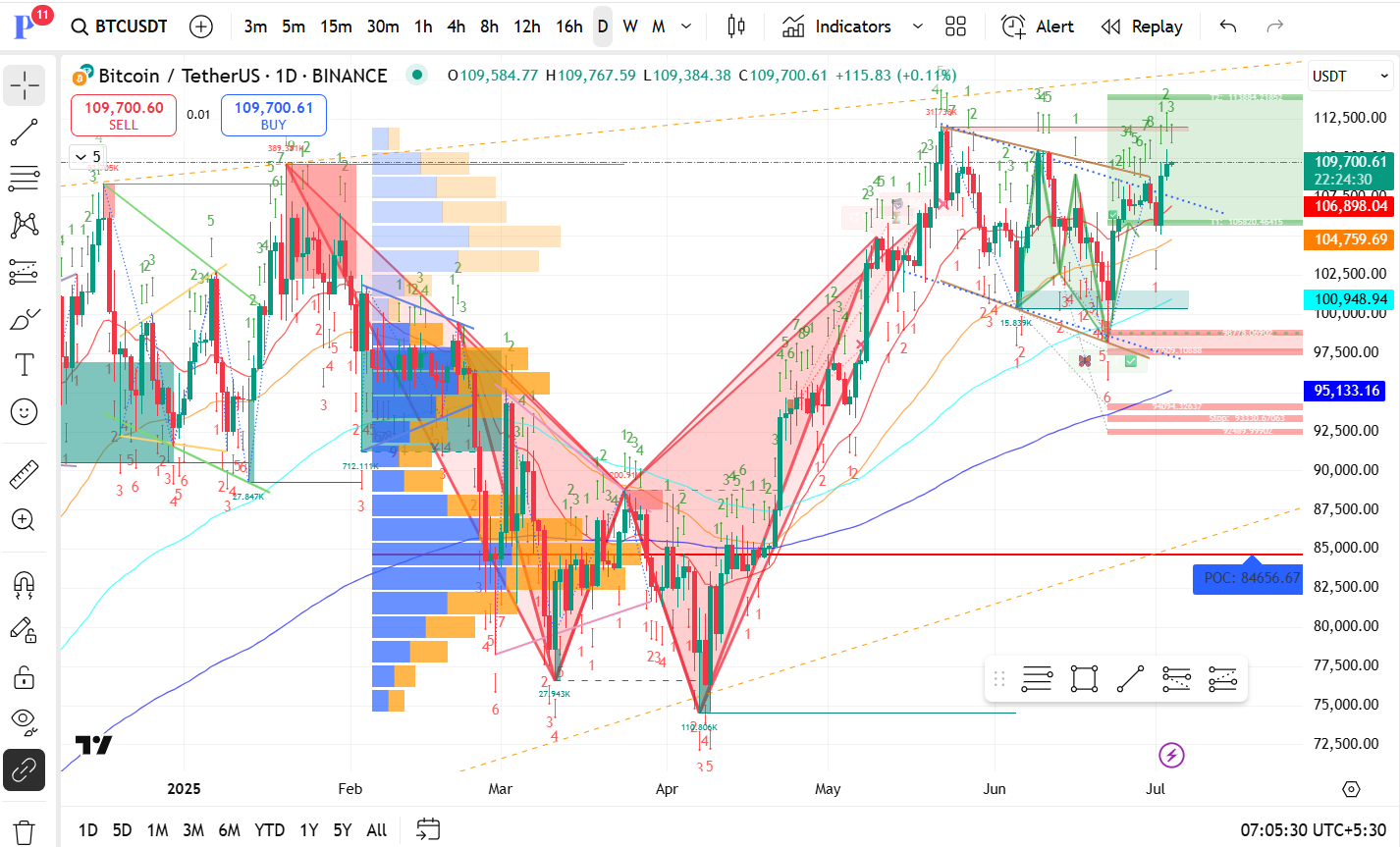Select the 1D date range
The image size is (1400, 847).
[88, 830]
